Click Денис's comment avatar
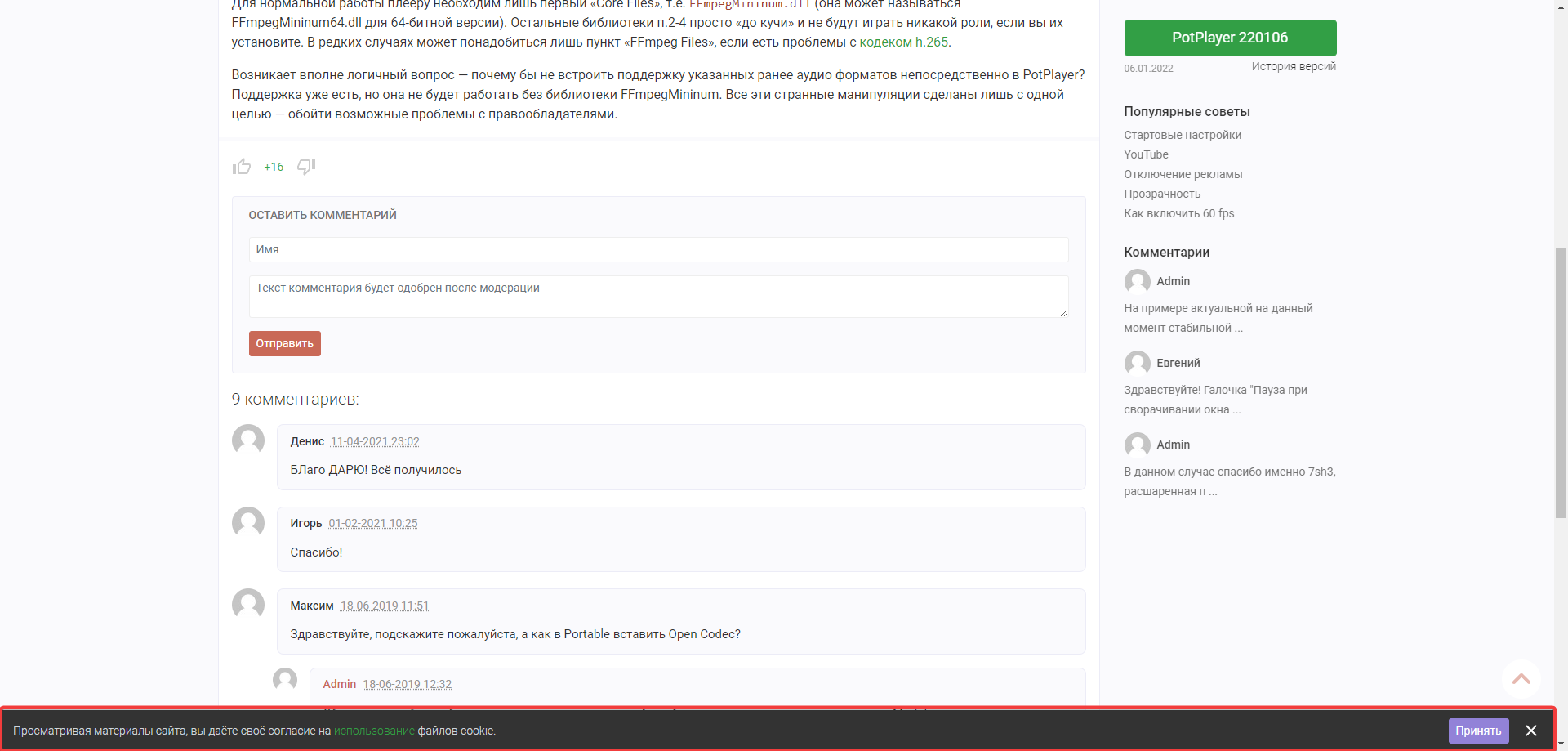Viewport: 1568px width, 751px height. pos(248,440)
